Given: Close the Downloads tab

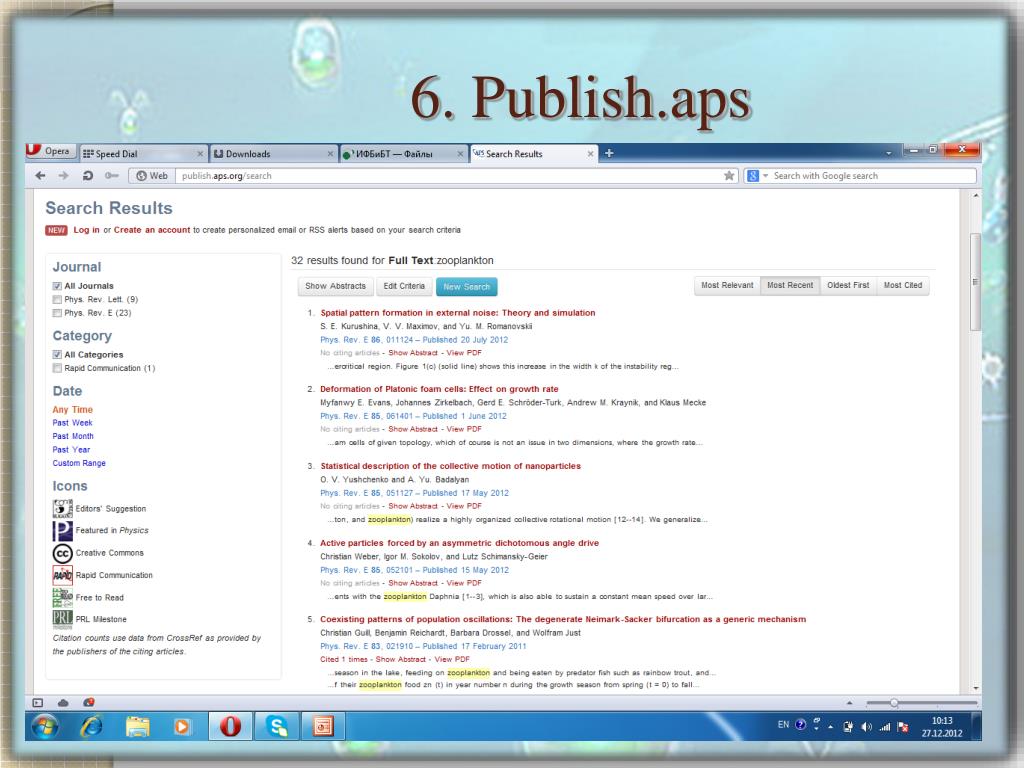Looking at the screenshot, I should 330,154.
